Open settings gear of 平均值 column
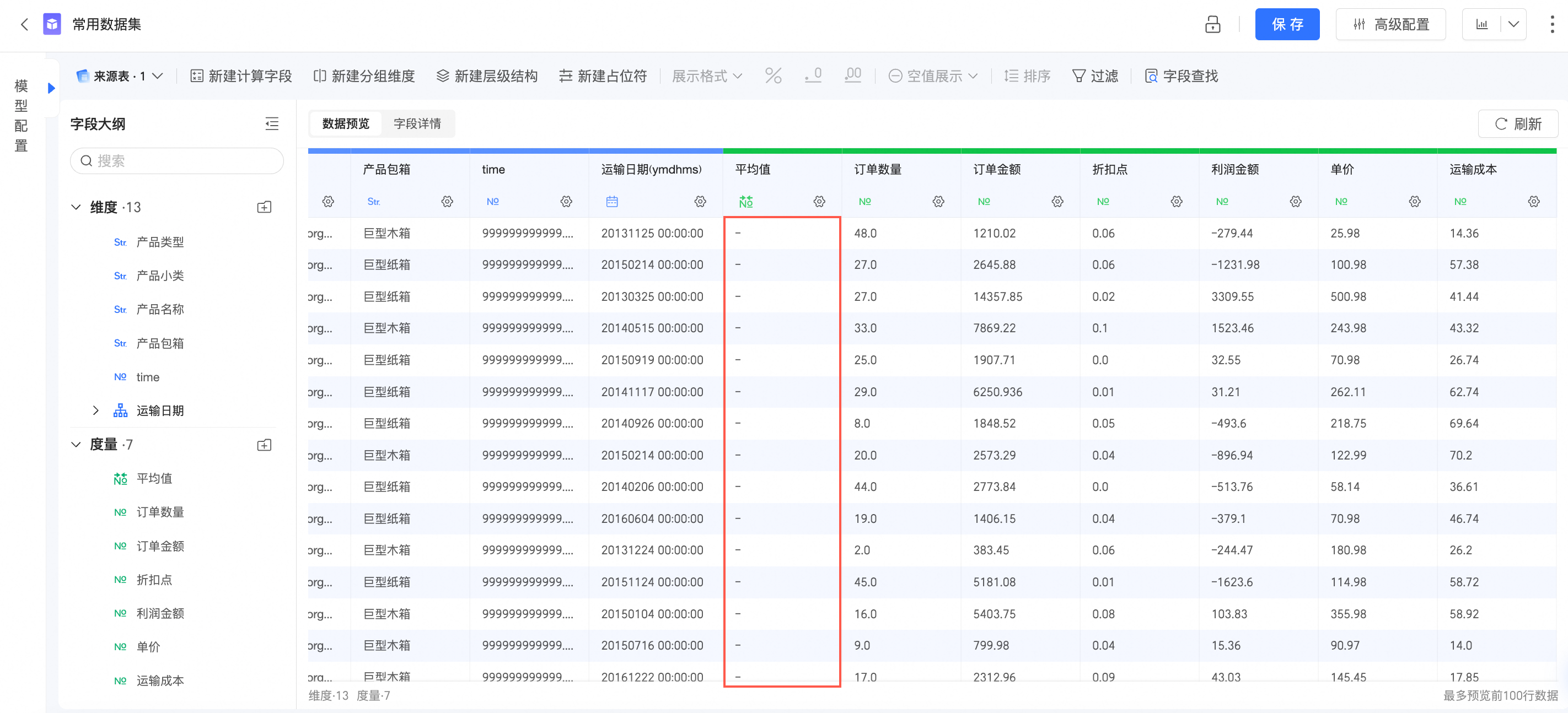This screenshot has width=1568, height=713. (819, 201)
